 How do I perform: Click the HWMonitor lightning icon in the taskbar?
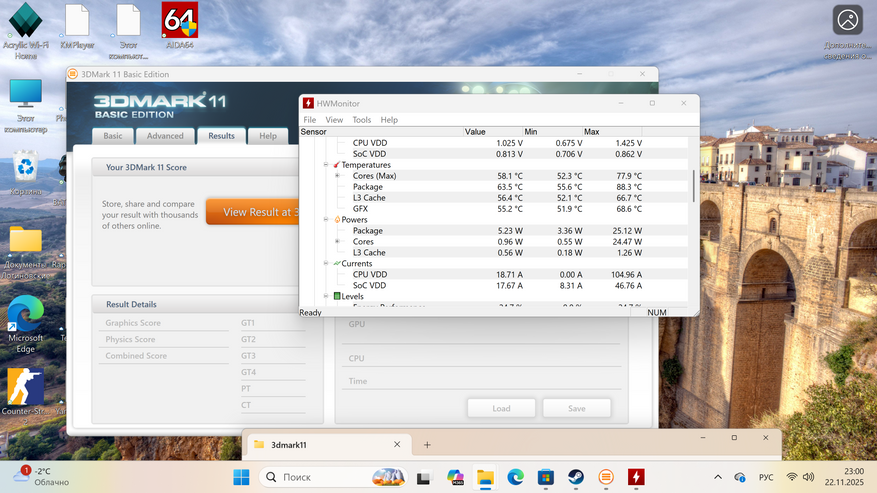[636, 477]
